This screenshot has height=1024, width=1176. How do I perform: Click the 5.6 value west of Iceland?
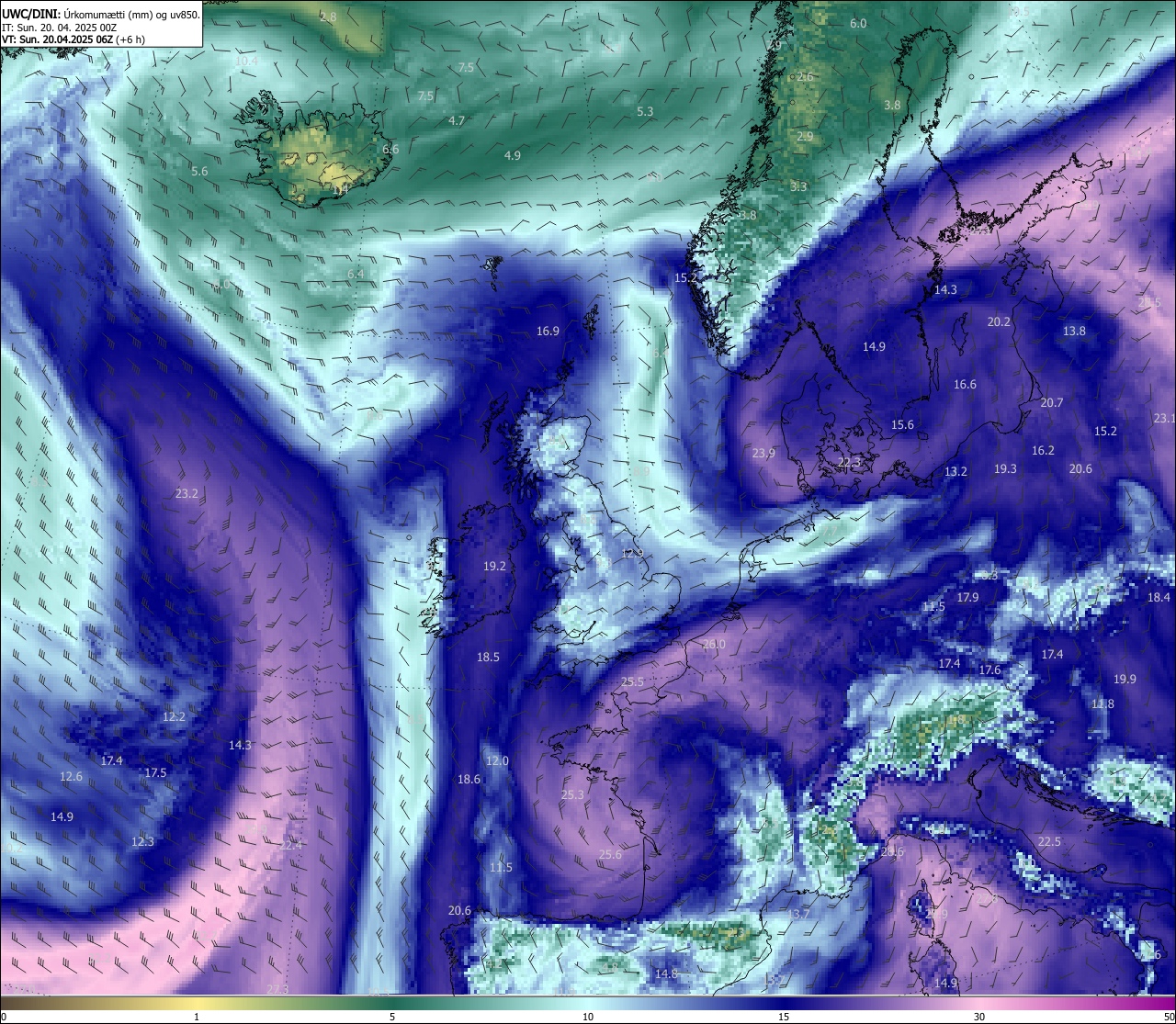pos(199,171)
